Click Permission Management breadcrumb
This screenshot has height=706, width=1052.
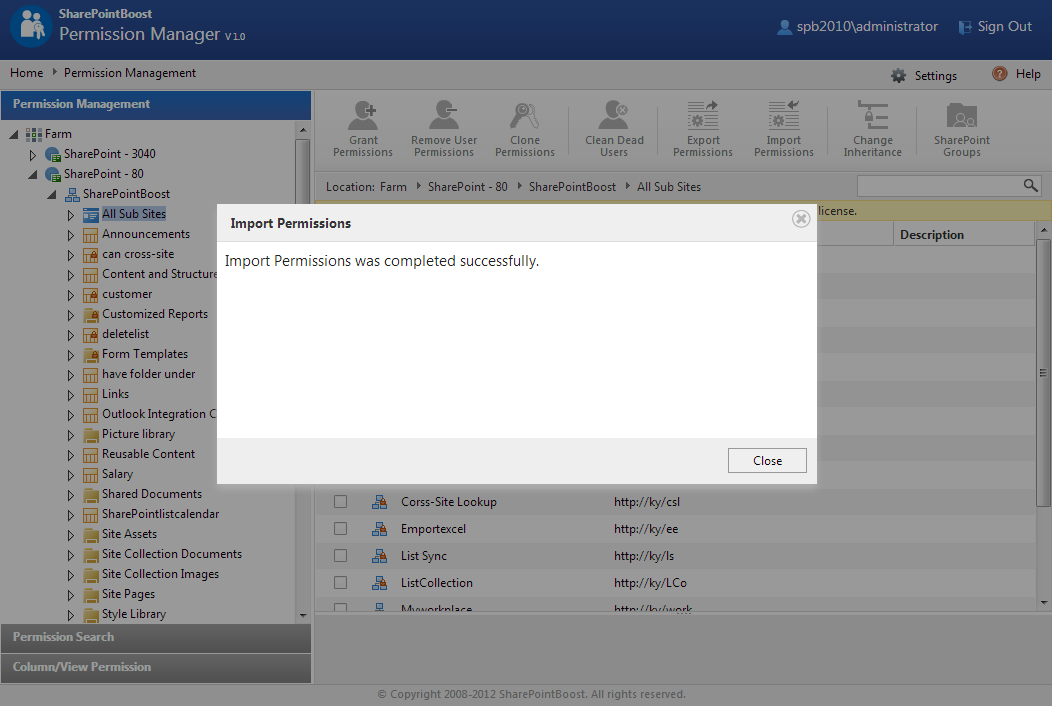[129, 72]
